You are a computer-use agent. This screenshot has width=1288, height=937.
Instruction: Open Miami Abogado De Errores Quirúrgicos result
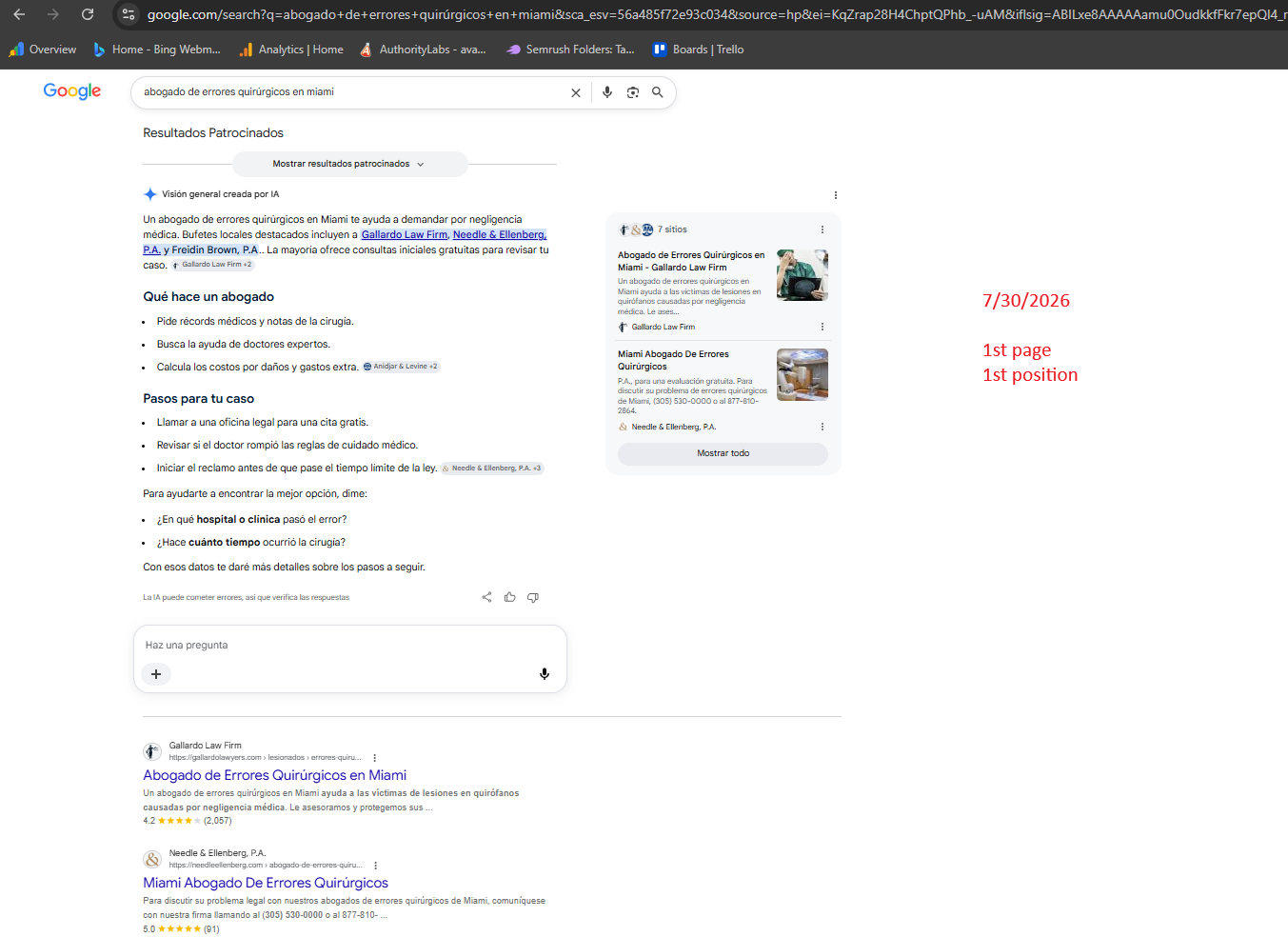coord(266,883)
